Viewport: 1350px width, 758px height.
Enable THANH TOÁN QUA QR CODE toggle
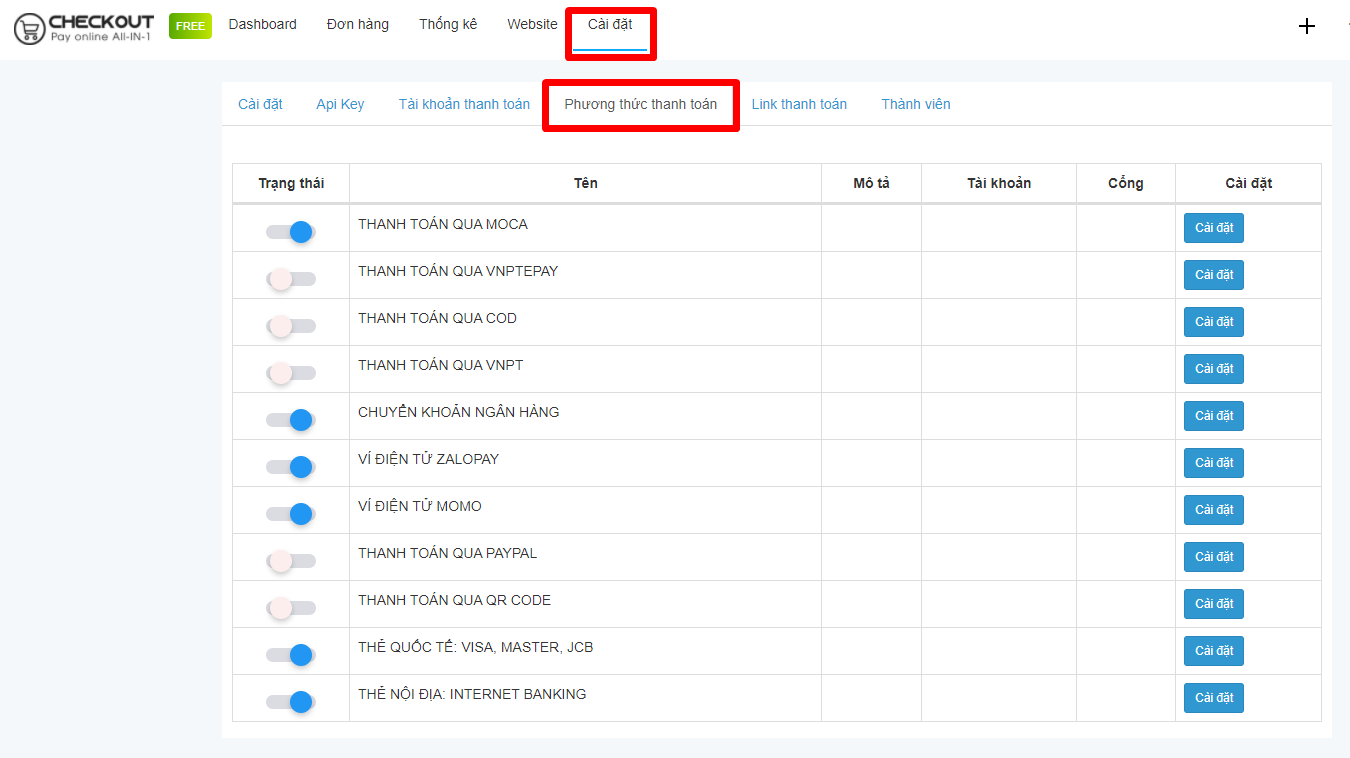290,608
